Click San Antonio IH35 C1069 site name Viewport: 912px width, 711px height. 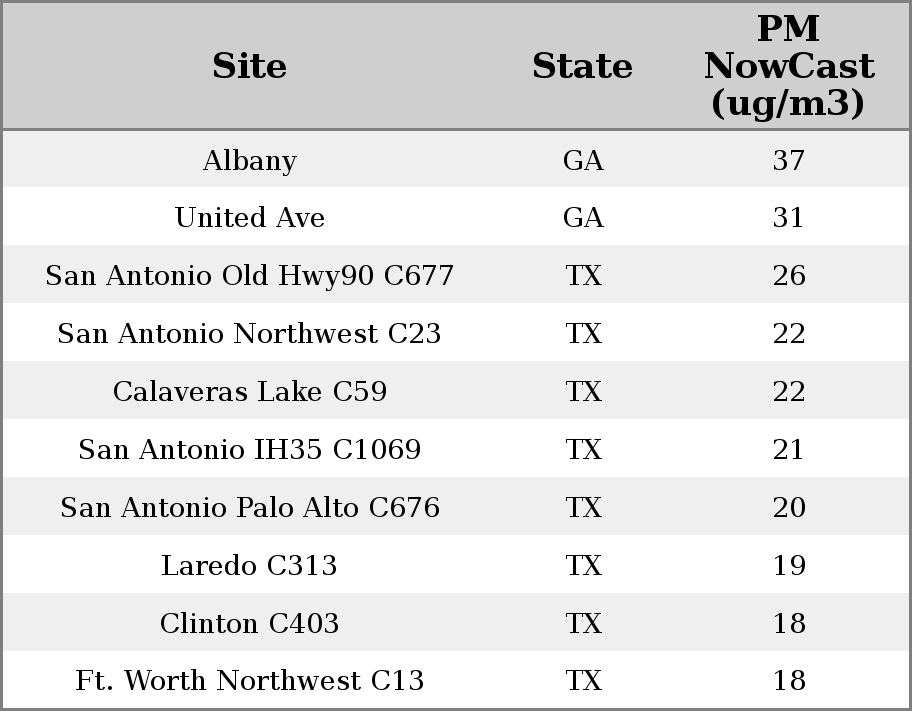click(x=249, y=450)
